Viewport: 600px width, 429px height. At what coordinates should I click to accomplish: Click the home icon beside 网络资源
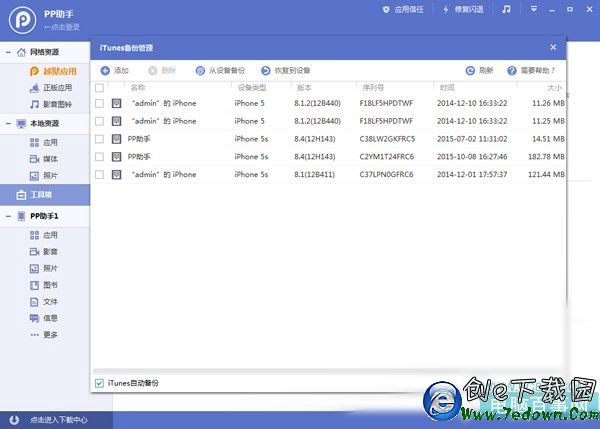coord(21,52)
